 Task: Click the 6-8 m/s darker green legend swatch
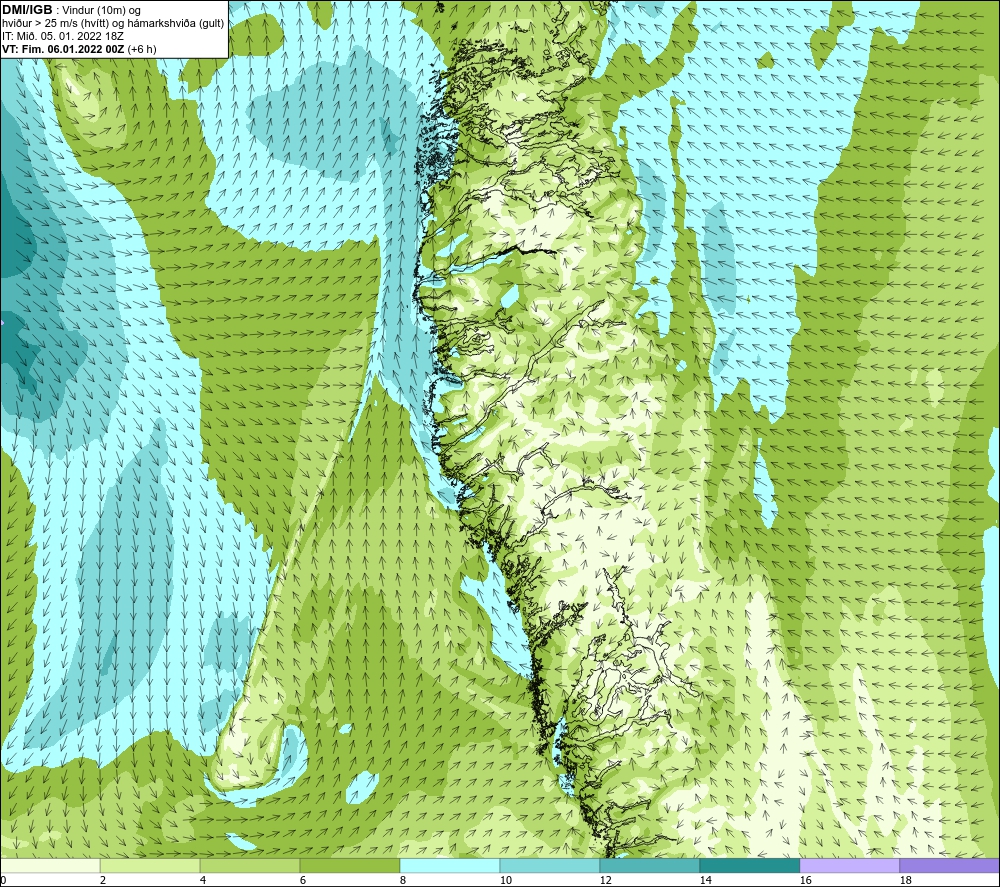pyautogui.click(x=350, y=865)
